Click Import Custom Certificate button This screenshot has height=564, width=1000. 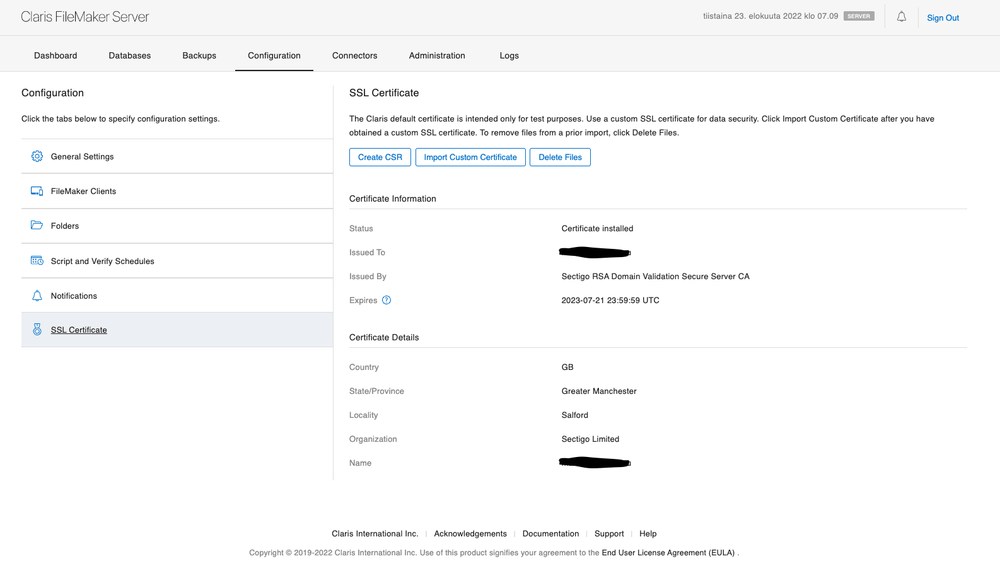[471, 157]
